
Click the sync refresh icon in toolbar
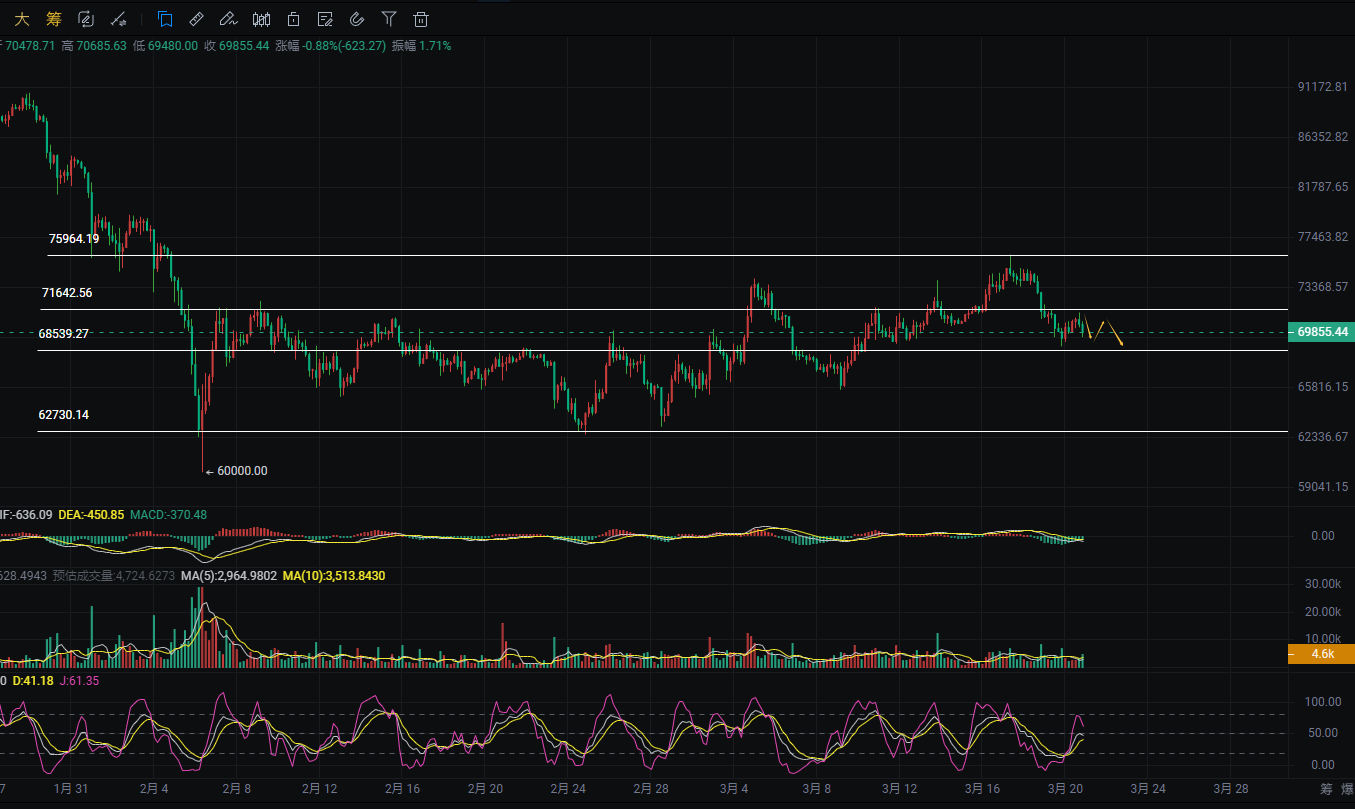point(86,18)
